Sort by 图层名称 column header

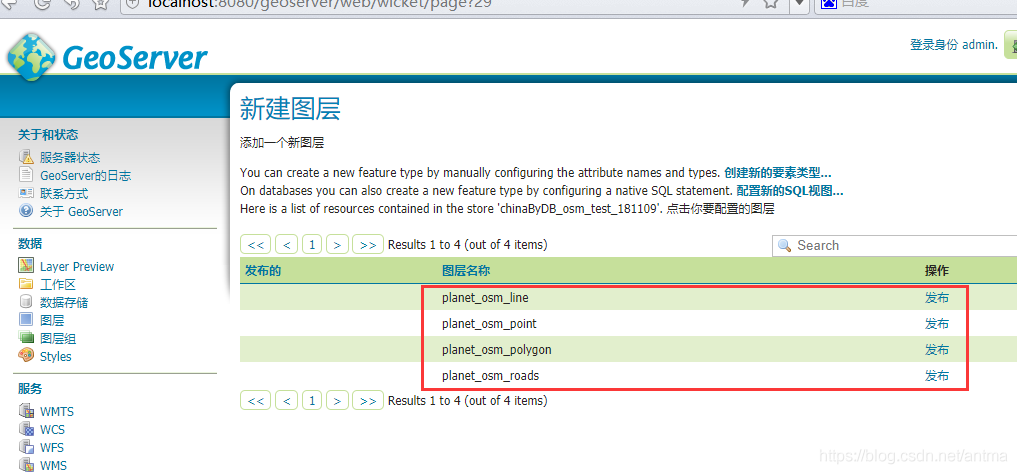coord(466,270)
